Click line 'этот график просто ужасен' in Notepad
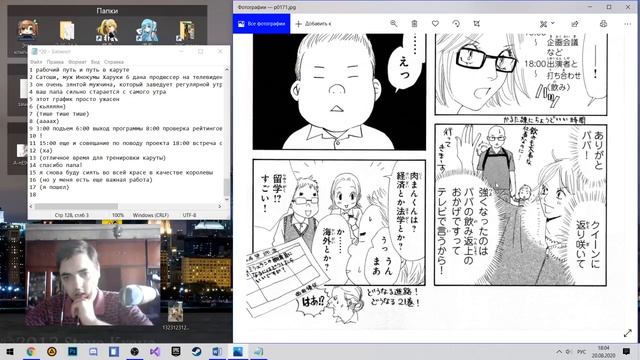The height and width of the screenshot is (360, 640). 78,99
